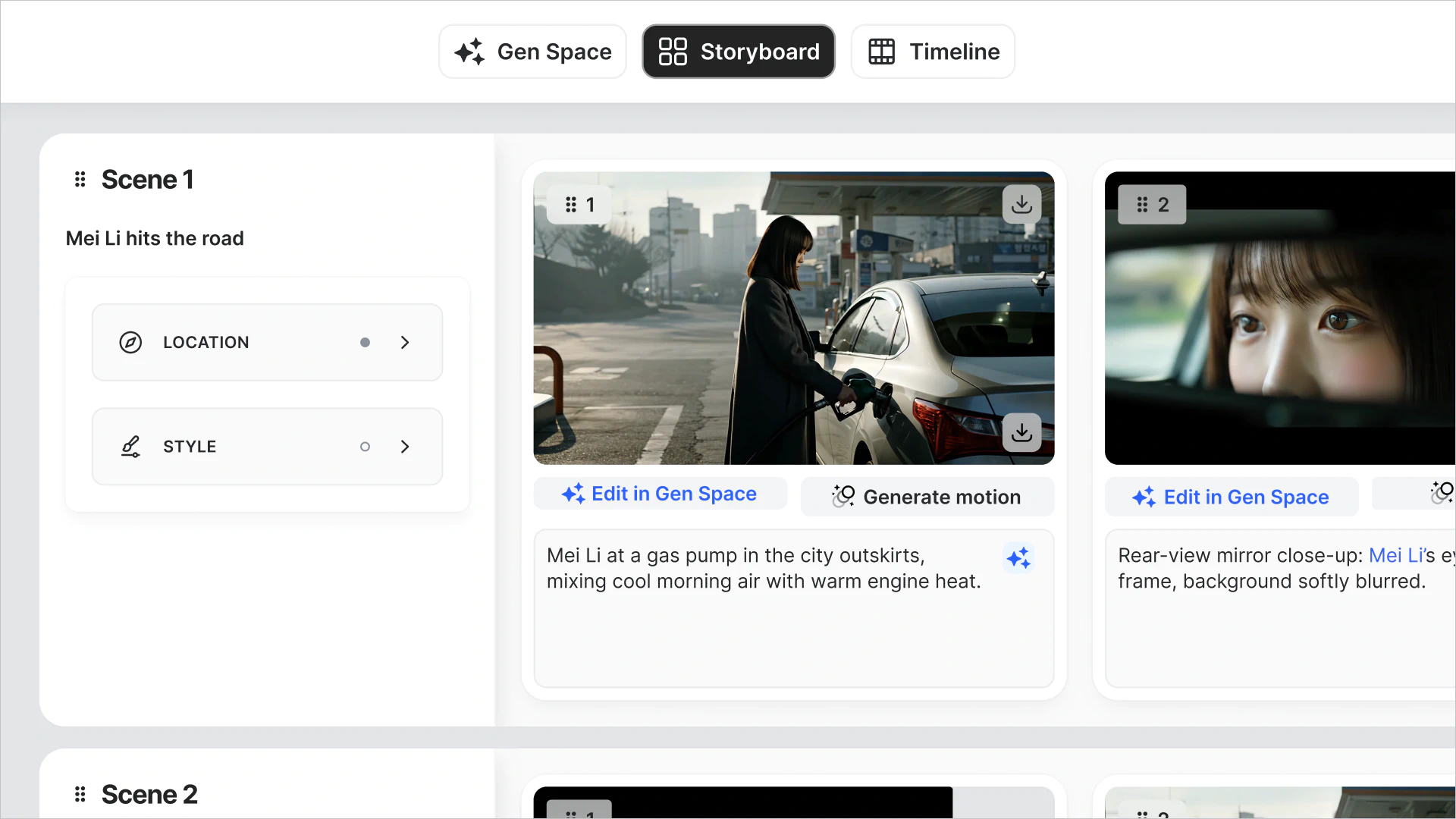This screenshot has width=1456, height=819.
Task: Toggle the empty STYLE status dot
Action: click(365, 447)
